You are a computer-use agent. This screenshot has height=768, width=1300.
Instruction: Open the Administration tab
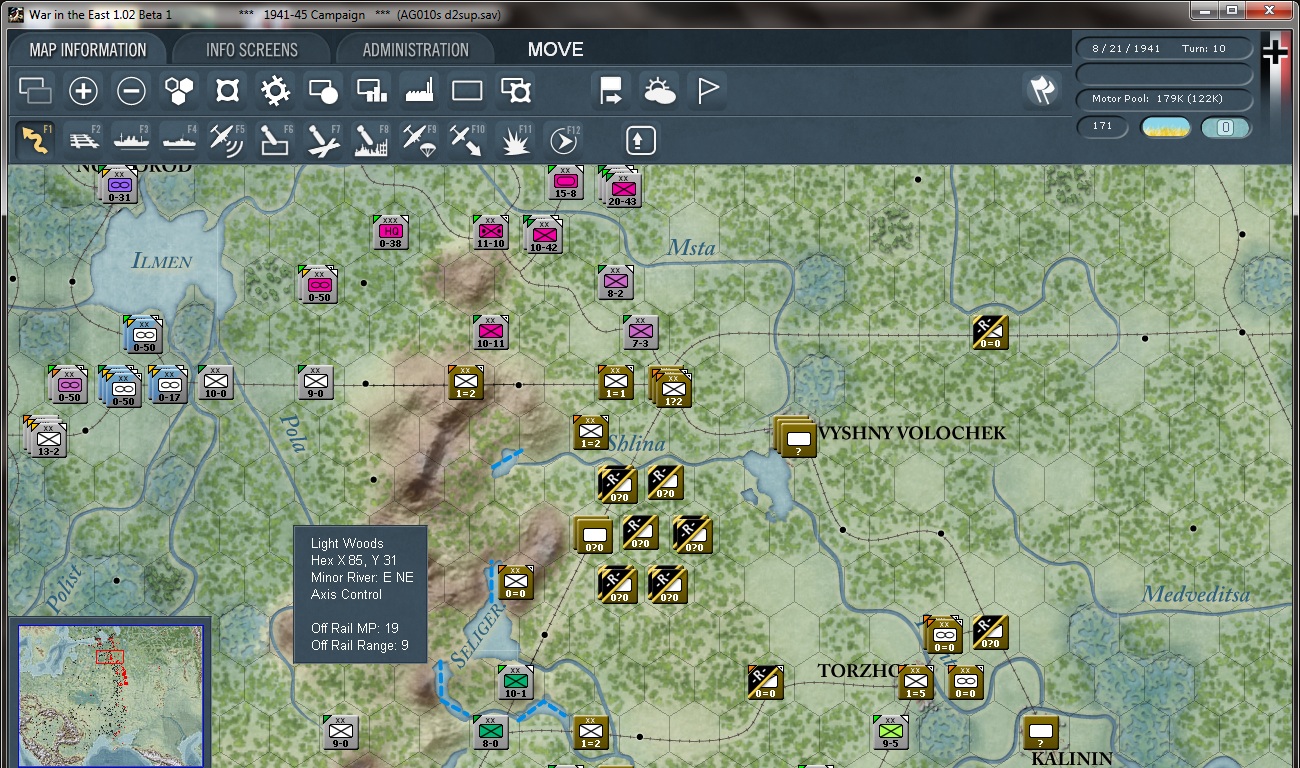coord(416,50)
